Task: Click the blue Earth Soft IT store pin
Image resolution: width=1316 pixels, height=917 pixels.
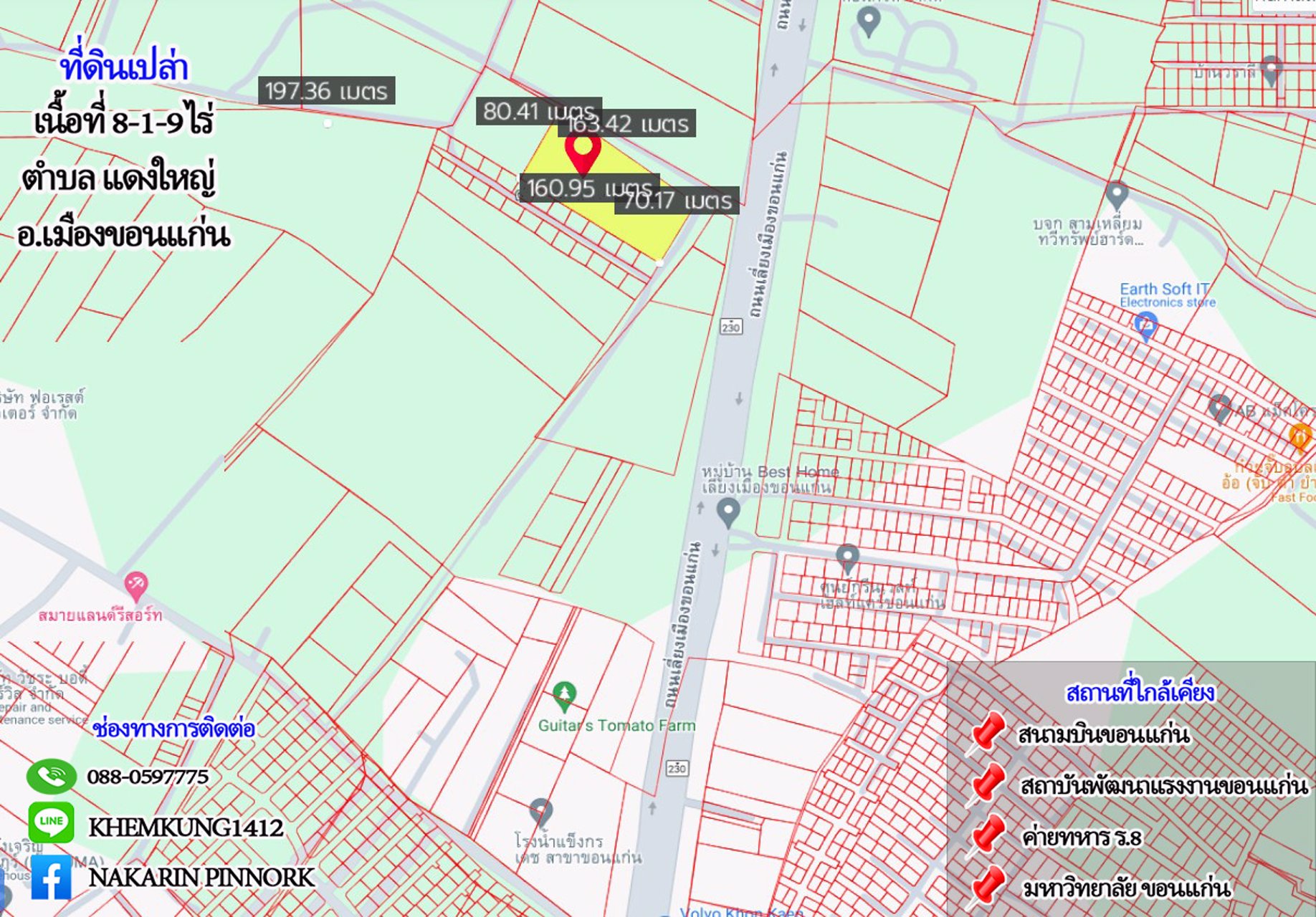Action: 1146,326
